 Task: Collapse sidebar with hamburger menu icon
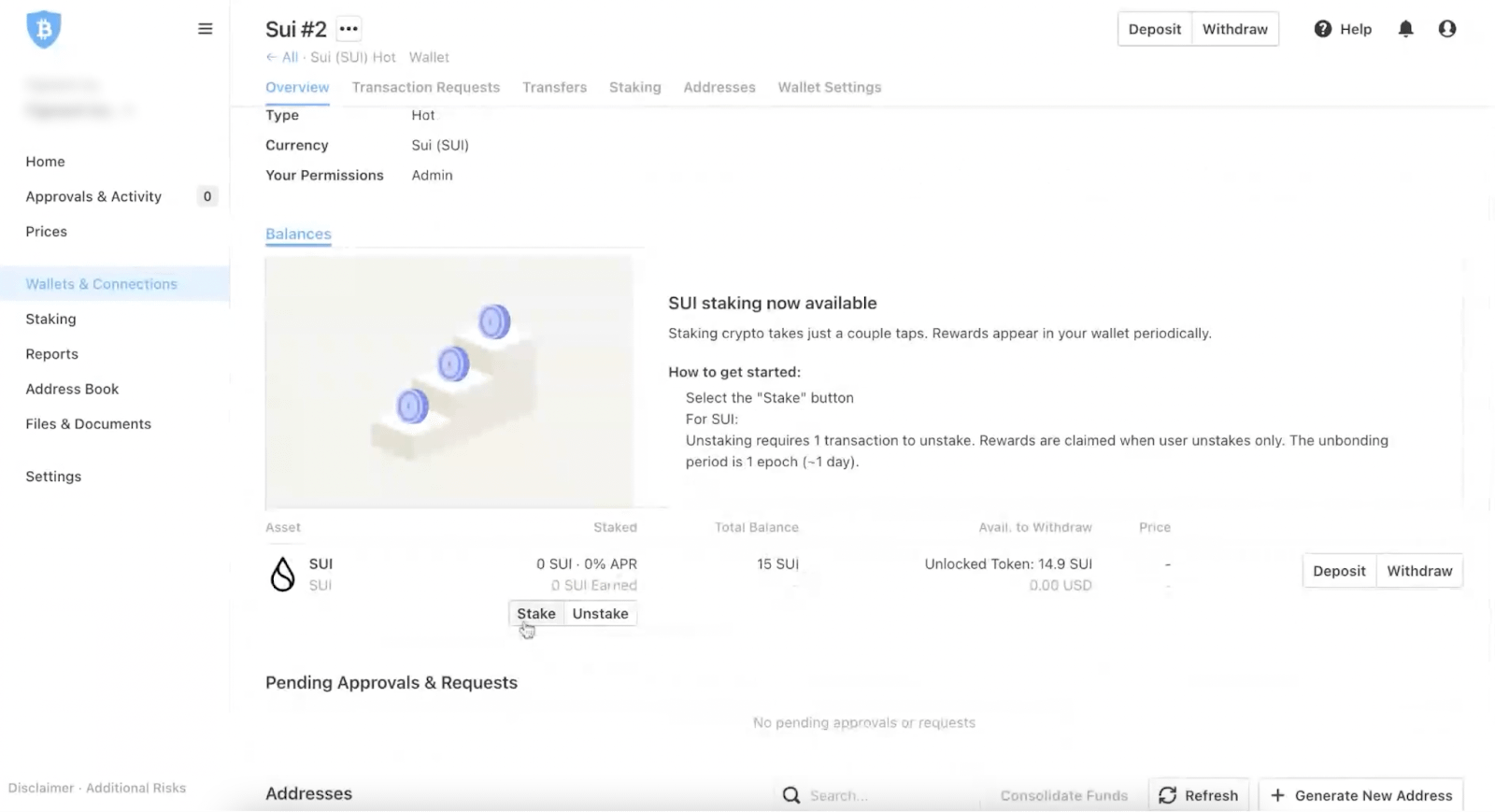click(206, 29)
